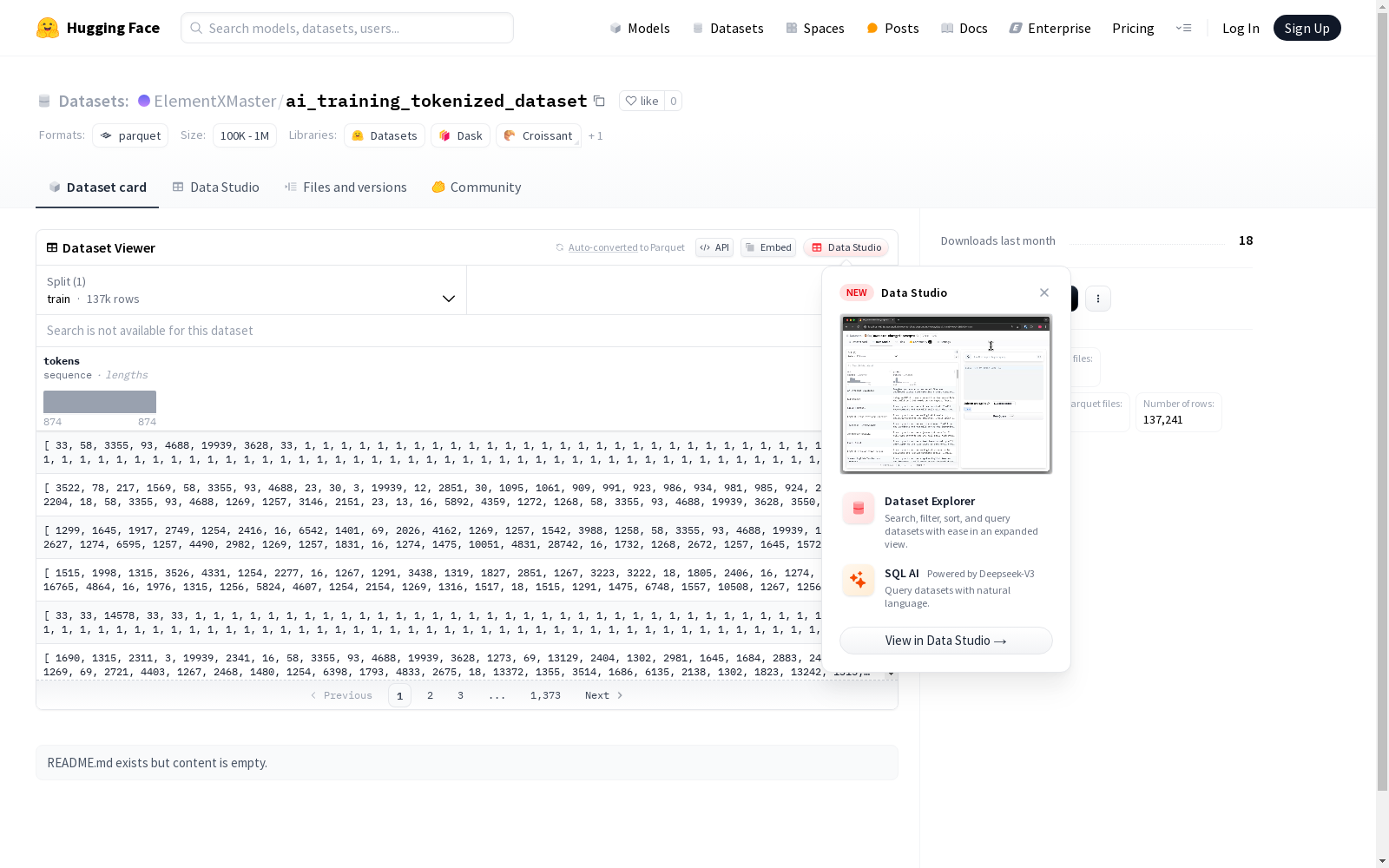Expand the +1 additional libraries
1389x868 pixels.
coord(596,135)
